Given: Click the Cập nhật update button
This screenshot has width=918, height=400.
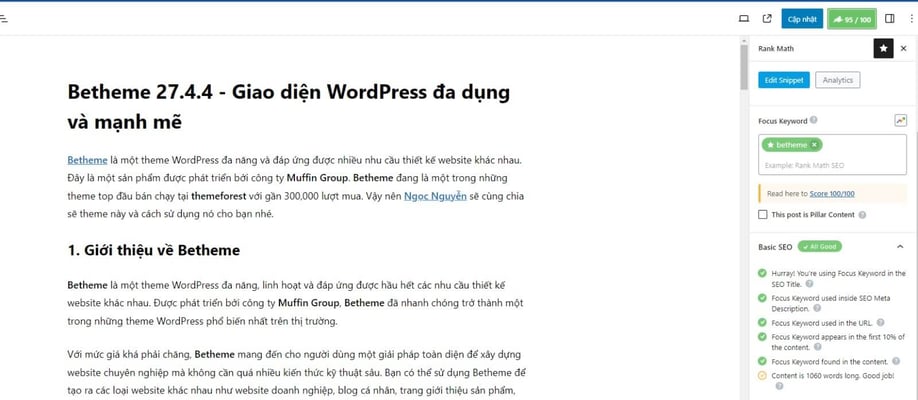Looking at the screenshot, I should point(802,19).
